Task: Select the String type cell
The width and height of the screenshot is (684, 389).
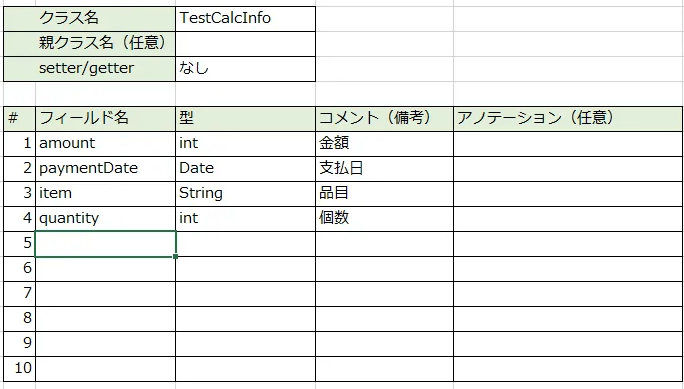Action: point(245,194)
